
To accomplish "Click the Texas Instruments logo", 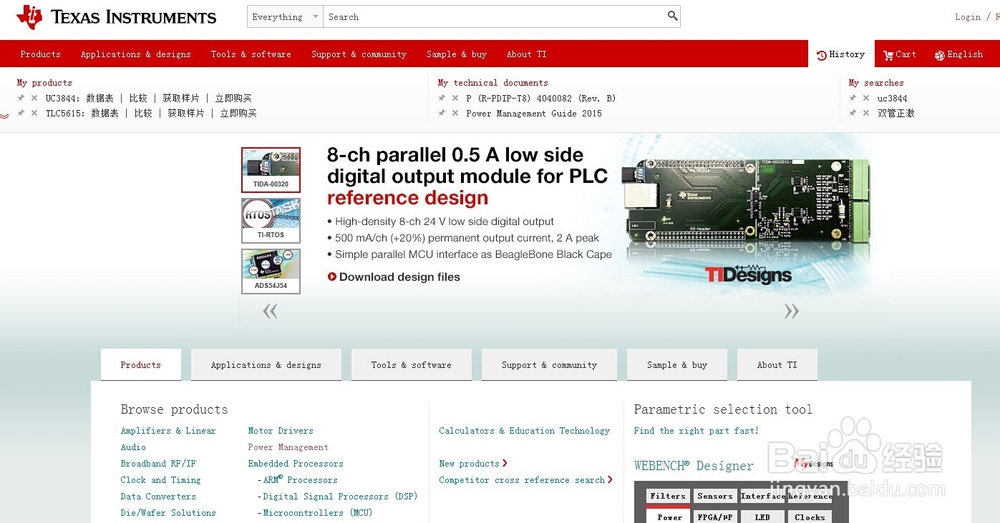I will (116, 17).
